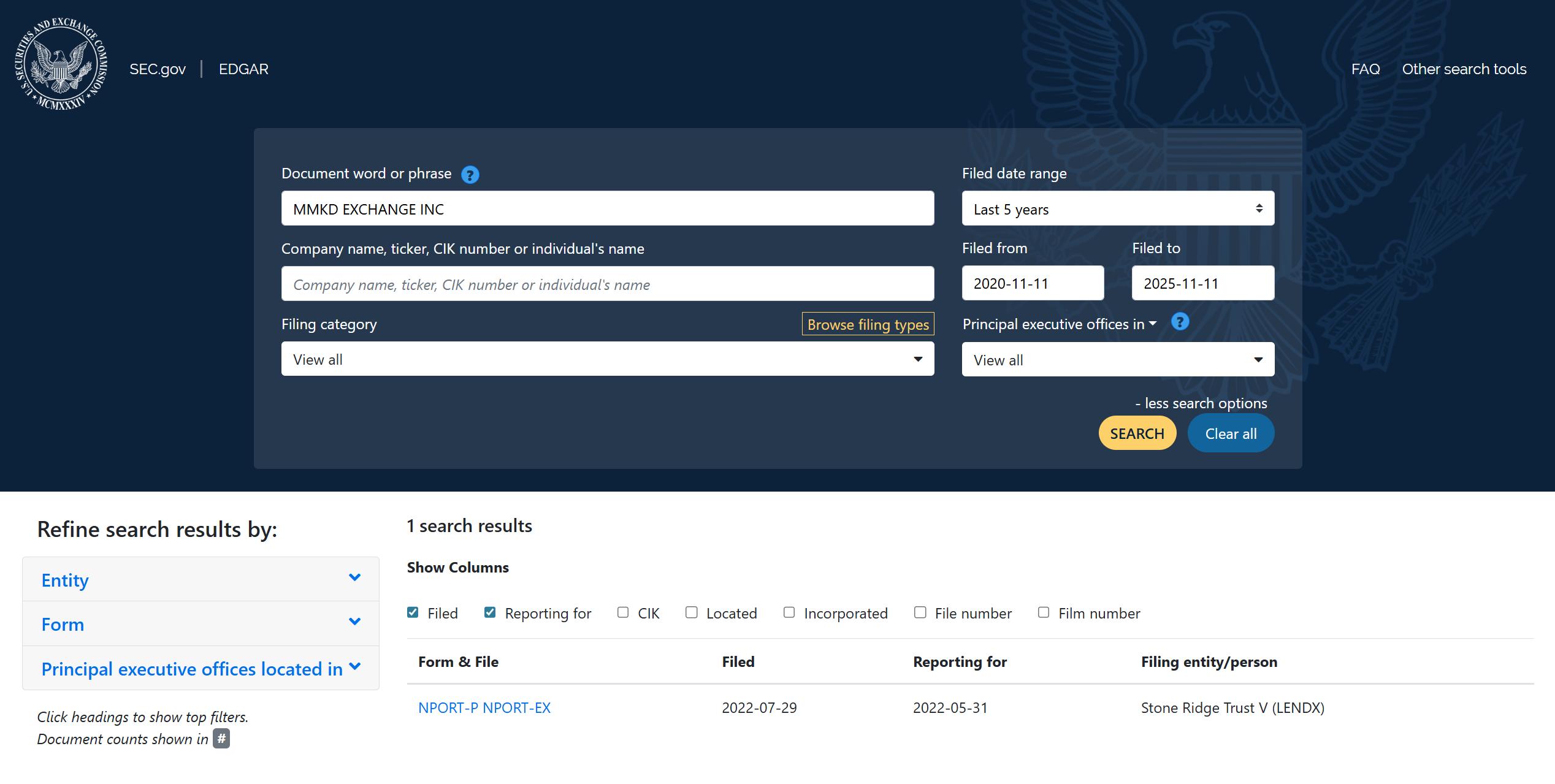Click the hash document count badge
This screenshot has height=784, width=1555.
click(221, 738)
